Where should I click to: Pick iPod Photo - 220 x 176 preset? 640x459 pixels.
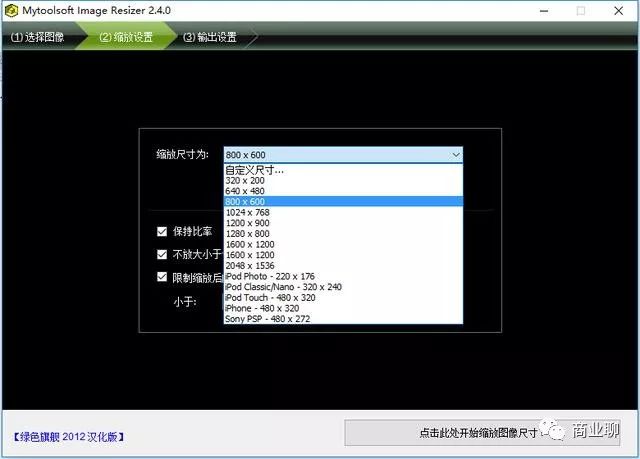pyautogui.click(x=343, y=276)
